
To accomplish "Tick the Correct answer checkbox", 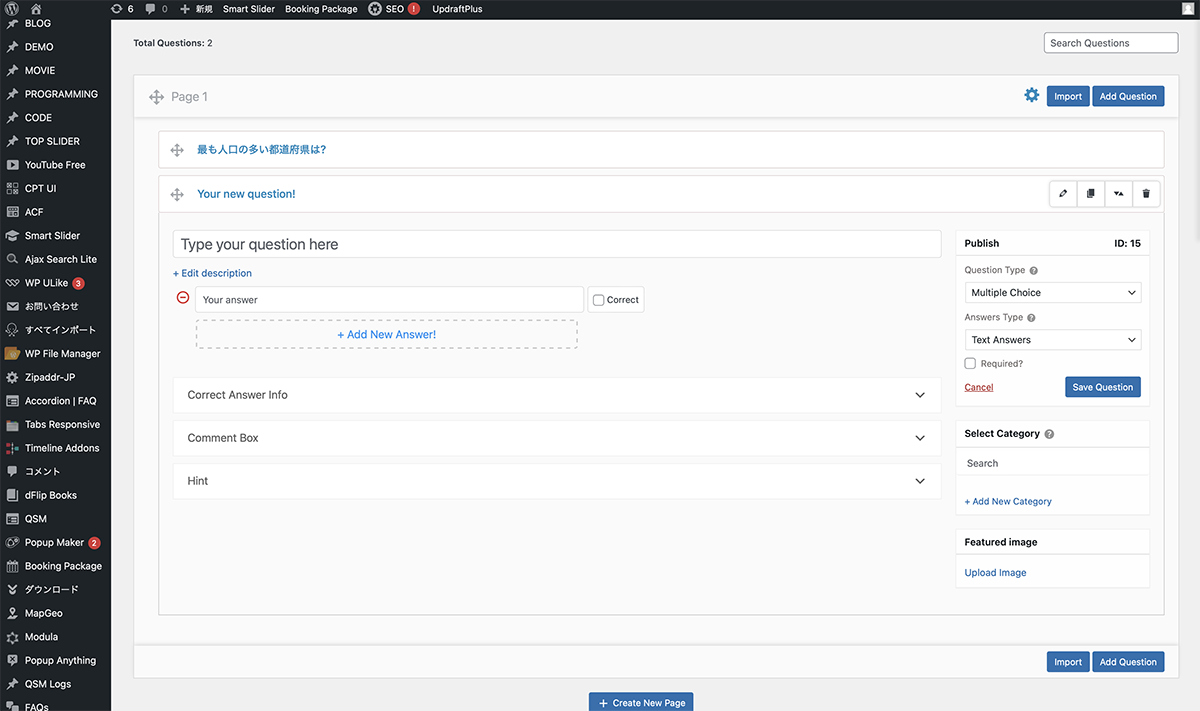I will point(599,300).
